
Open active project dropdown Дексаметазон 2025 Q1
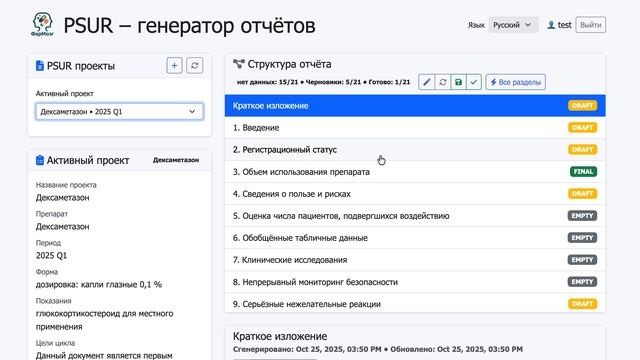click(x=119, y=111)
